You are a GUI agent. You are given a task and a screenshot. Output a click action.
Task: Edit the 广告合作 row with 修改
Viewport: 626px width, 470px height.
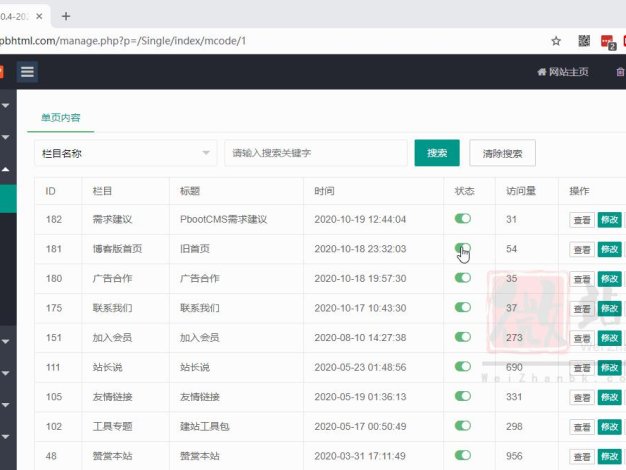pyautogui.click(x=609, y=279)
